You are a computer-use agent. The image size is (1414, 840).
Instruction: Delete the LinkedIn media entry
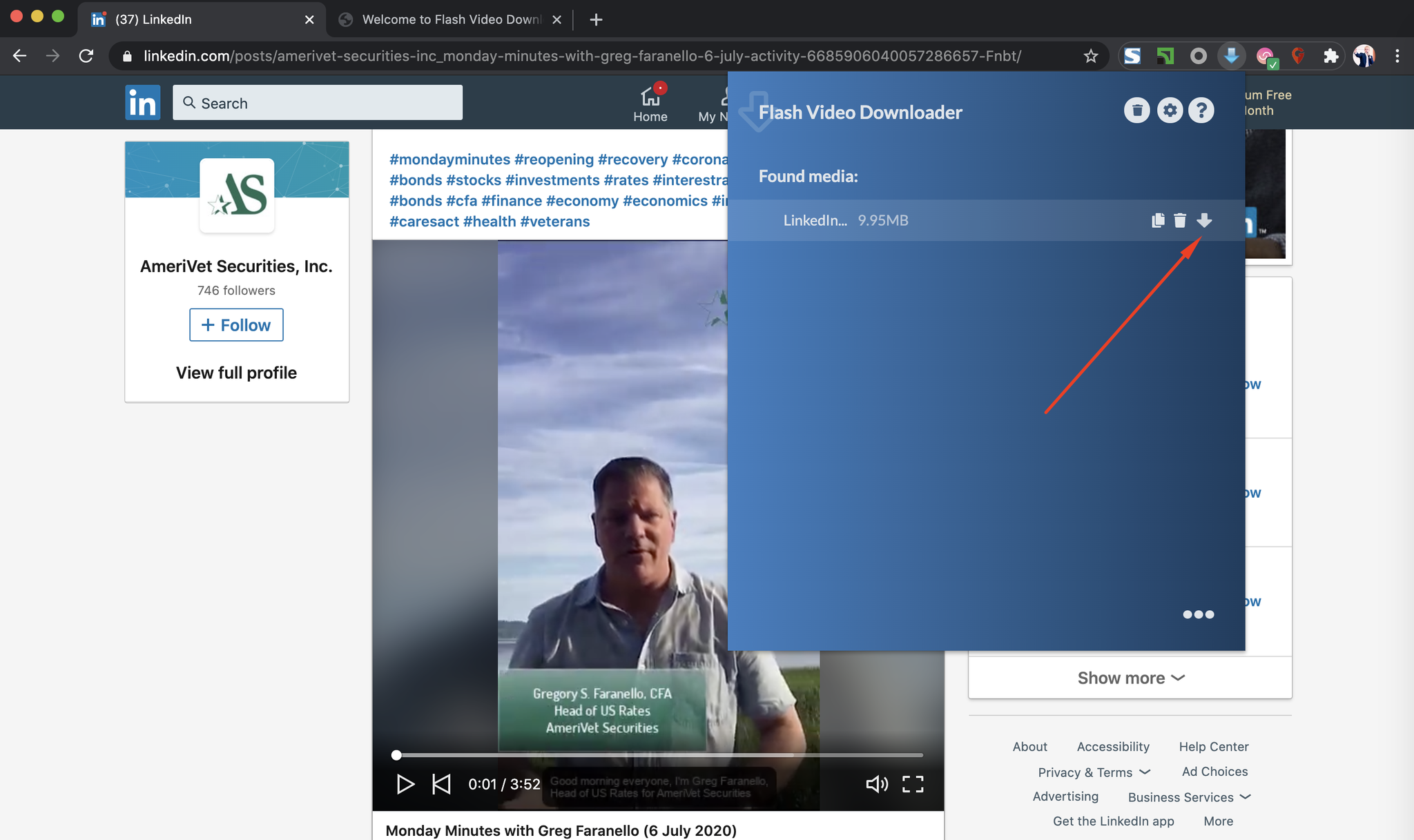coord(1180,220)
